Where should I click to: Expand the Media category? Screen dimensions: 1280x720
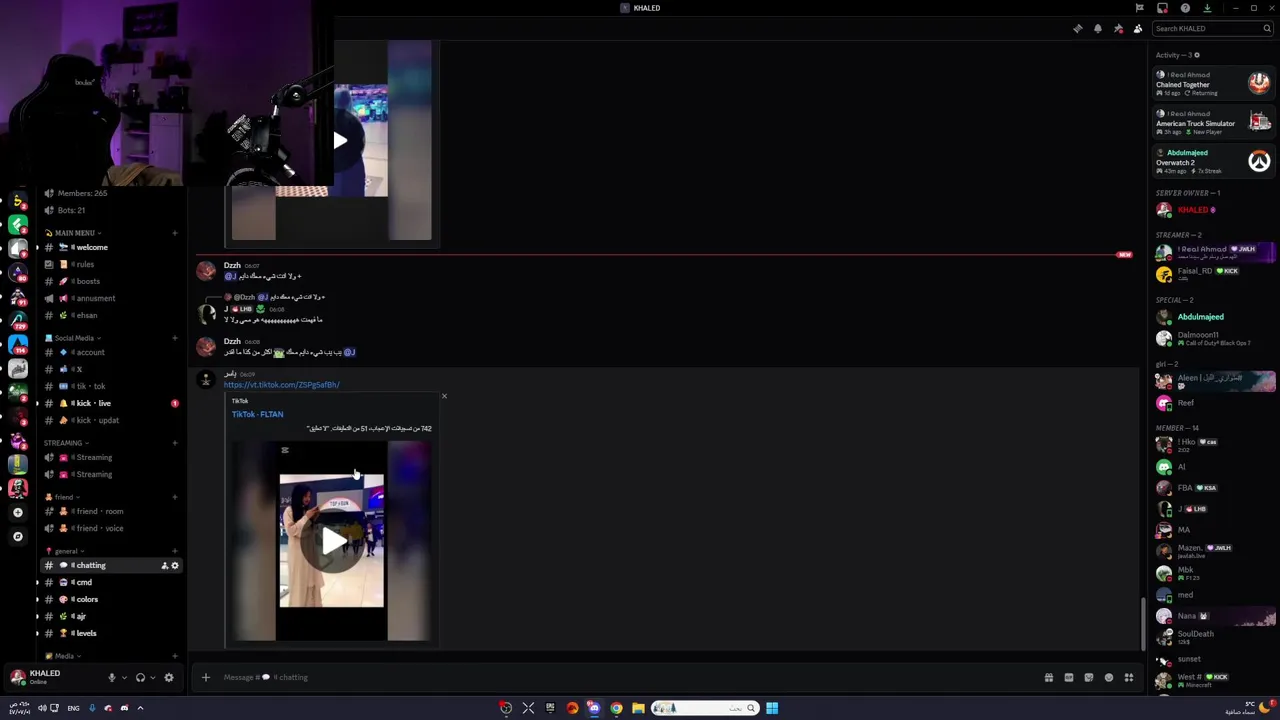pyautogui.click(x=64, y=656)
